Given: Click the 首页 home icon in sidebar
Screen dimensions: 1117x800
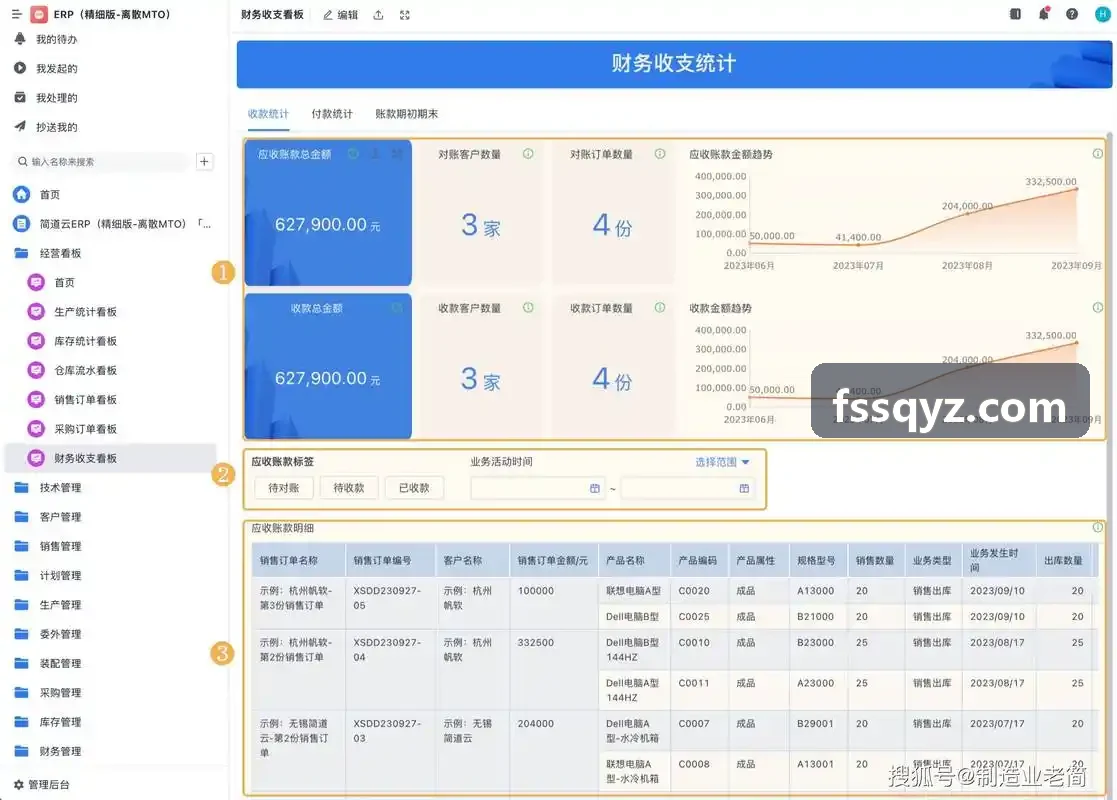Looking at the screenshot, I should 22,194.
